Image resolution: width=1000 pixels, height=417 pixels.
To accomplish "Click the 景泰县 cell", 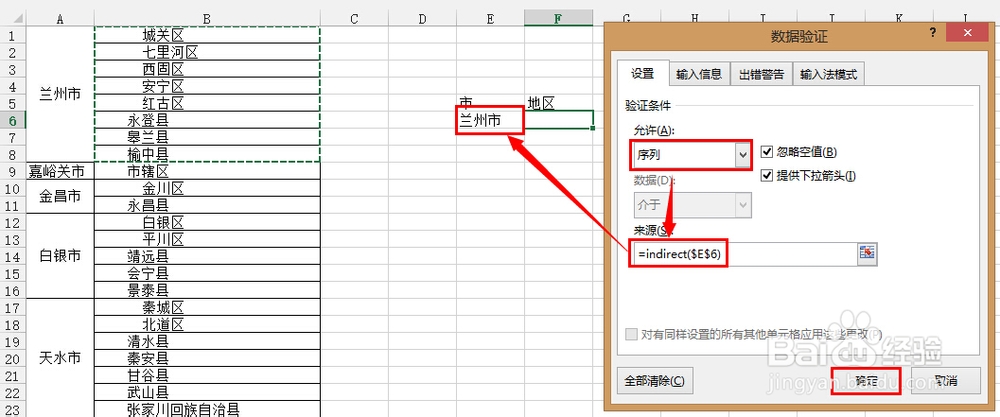I will click(x=207, y=291).
